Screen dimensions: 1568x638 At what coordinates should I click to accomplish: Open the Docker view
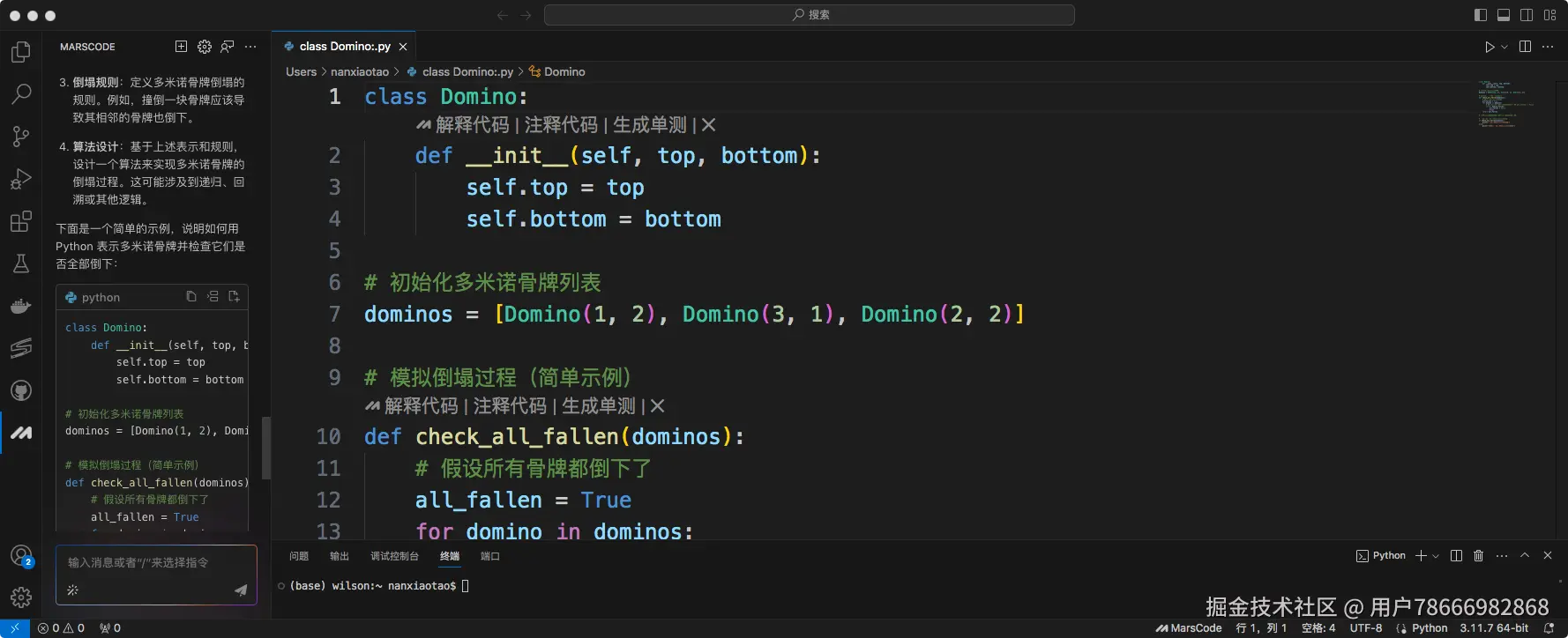pos(21,306)
